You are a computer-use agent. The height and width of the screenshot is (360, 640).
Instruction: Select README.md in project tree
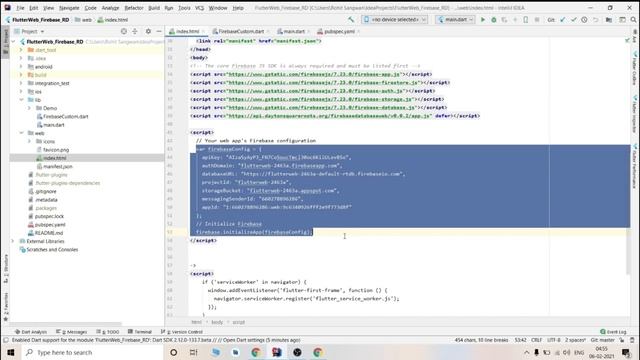(49, 233)
